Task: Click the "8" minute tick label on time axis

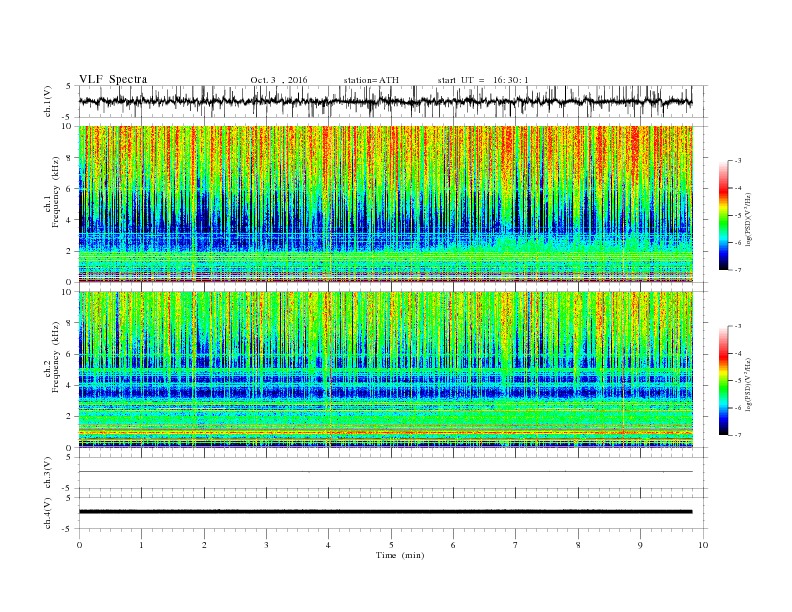Action: coord(578,545)
